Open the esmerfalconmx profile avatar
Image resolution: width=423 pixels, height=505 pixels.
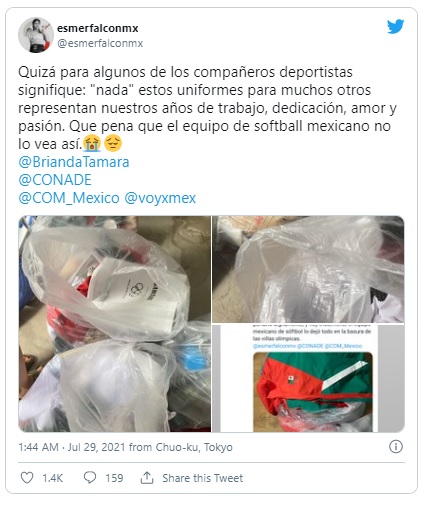(x=36, y=35)
